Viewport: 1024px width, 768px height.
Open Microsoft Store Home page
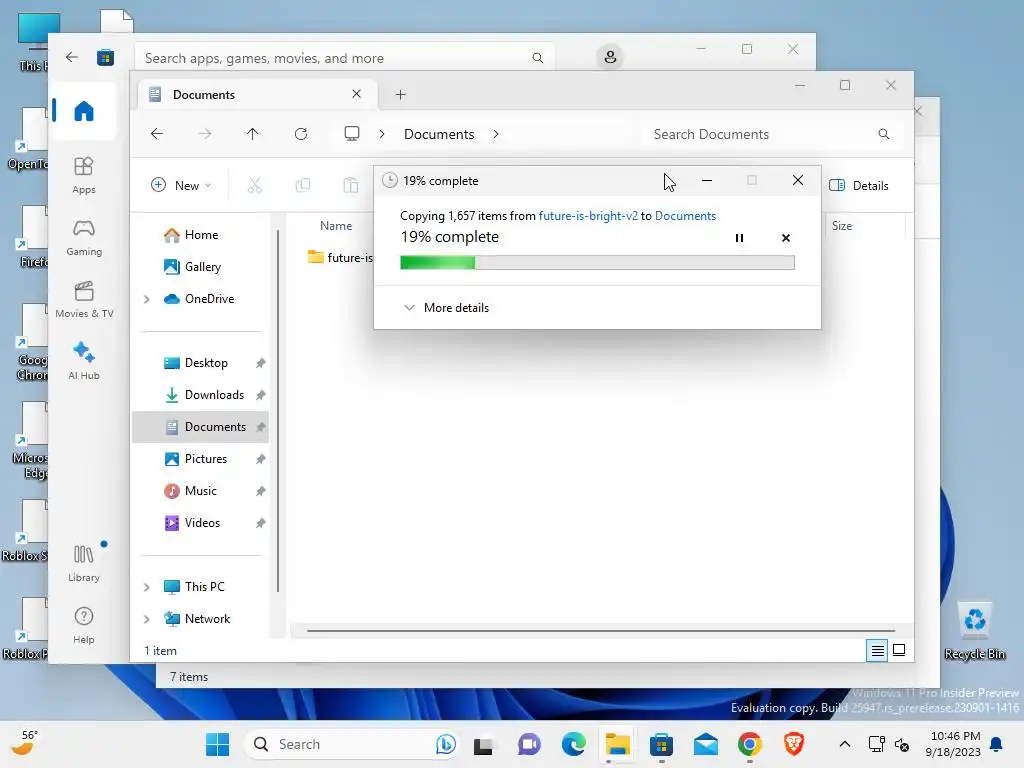84,111
